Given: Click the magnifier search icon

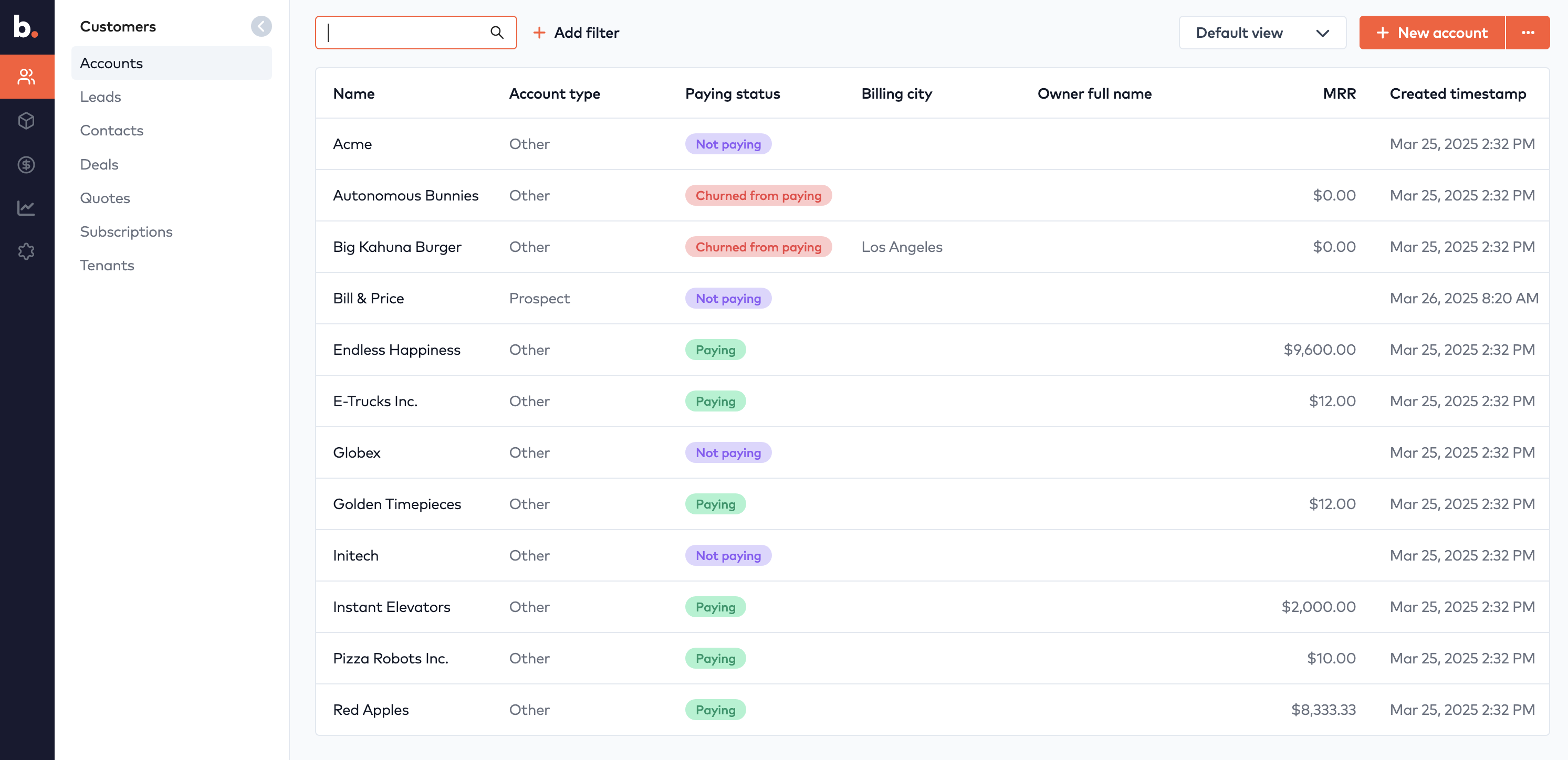Looking at the screenshot, I should [x=497, y=32].
